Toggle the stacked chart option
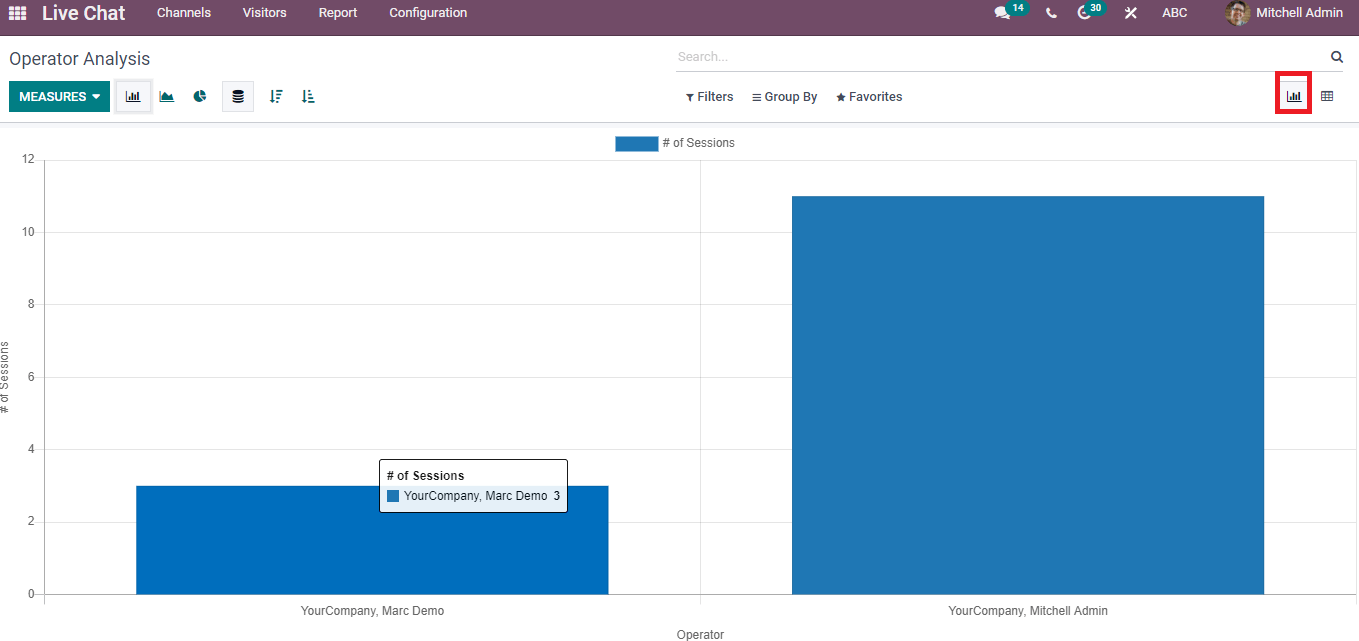 click(x=238, y=97)
